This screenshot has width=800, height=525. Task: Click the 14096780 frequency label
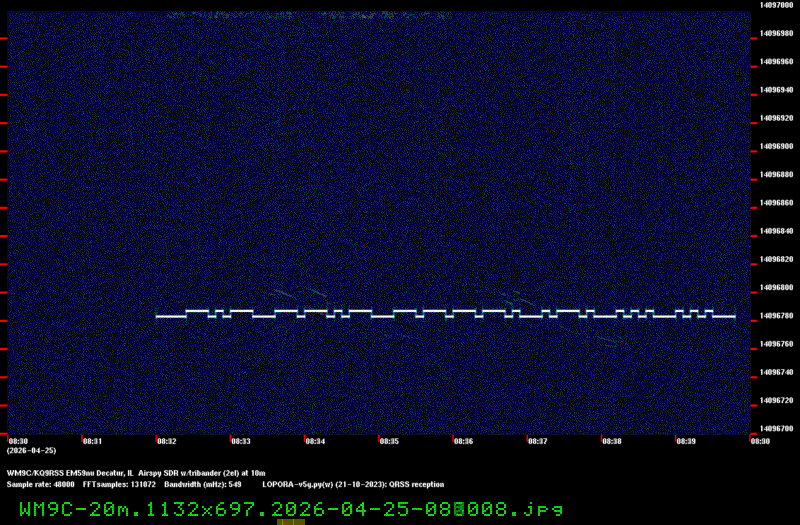pyautogui.click(x=777, y=316)
